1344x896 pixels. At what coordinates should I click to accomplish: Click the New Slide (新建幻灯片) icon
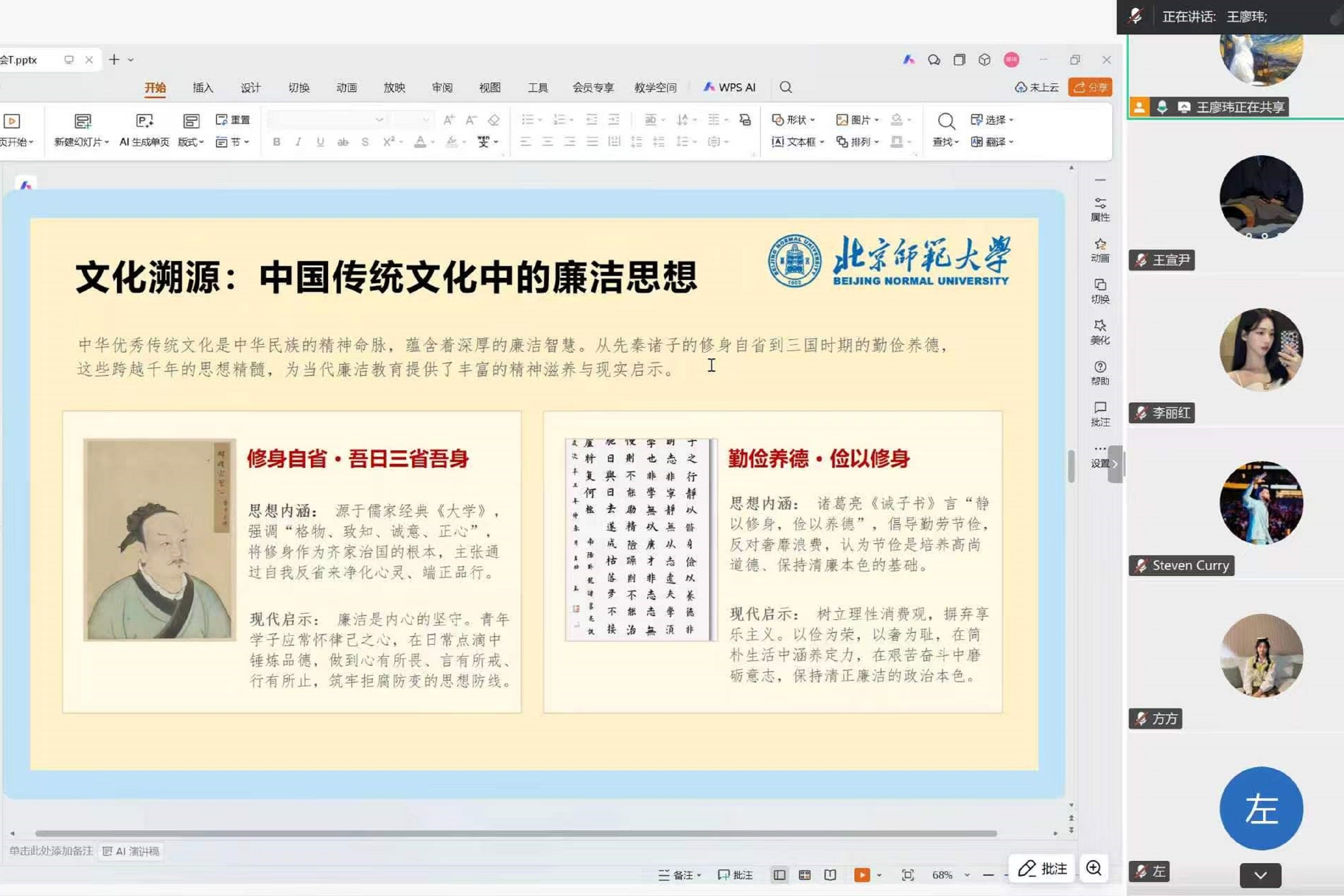click(x=83, y=121)
